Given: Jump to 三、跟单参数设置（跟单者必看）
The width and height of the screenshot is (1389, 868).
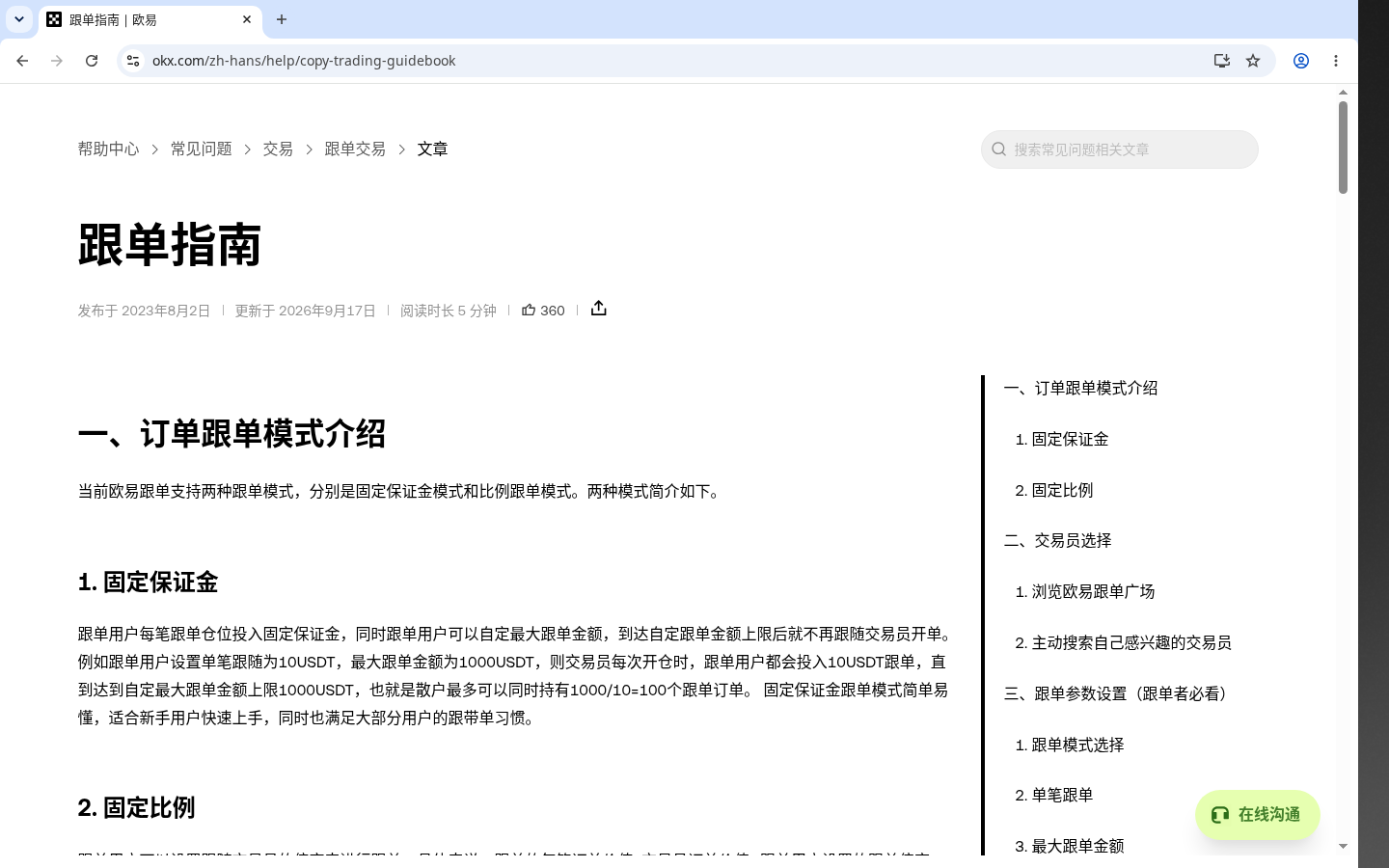Looking at the screenshot, I should point(1119,693).
